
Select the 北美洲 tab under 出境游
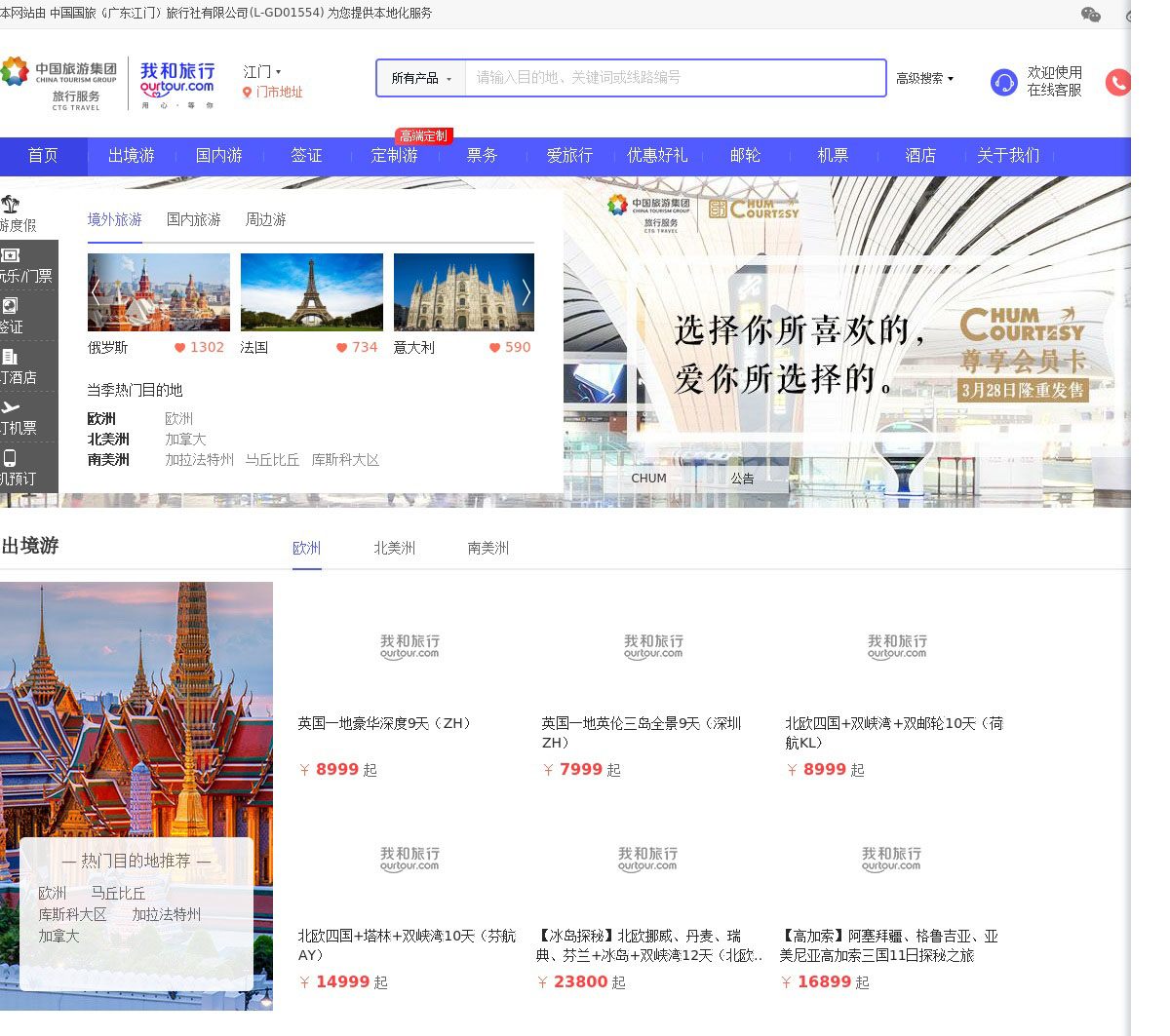point(394,549)
